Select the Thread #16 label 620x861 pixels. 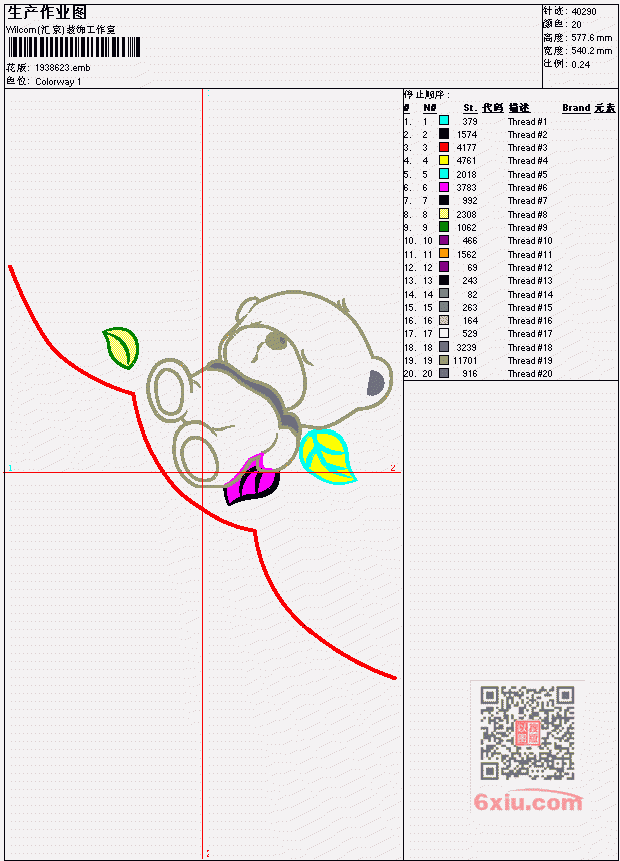530,321
